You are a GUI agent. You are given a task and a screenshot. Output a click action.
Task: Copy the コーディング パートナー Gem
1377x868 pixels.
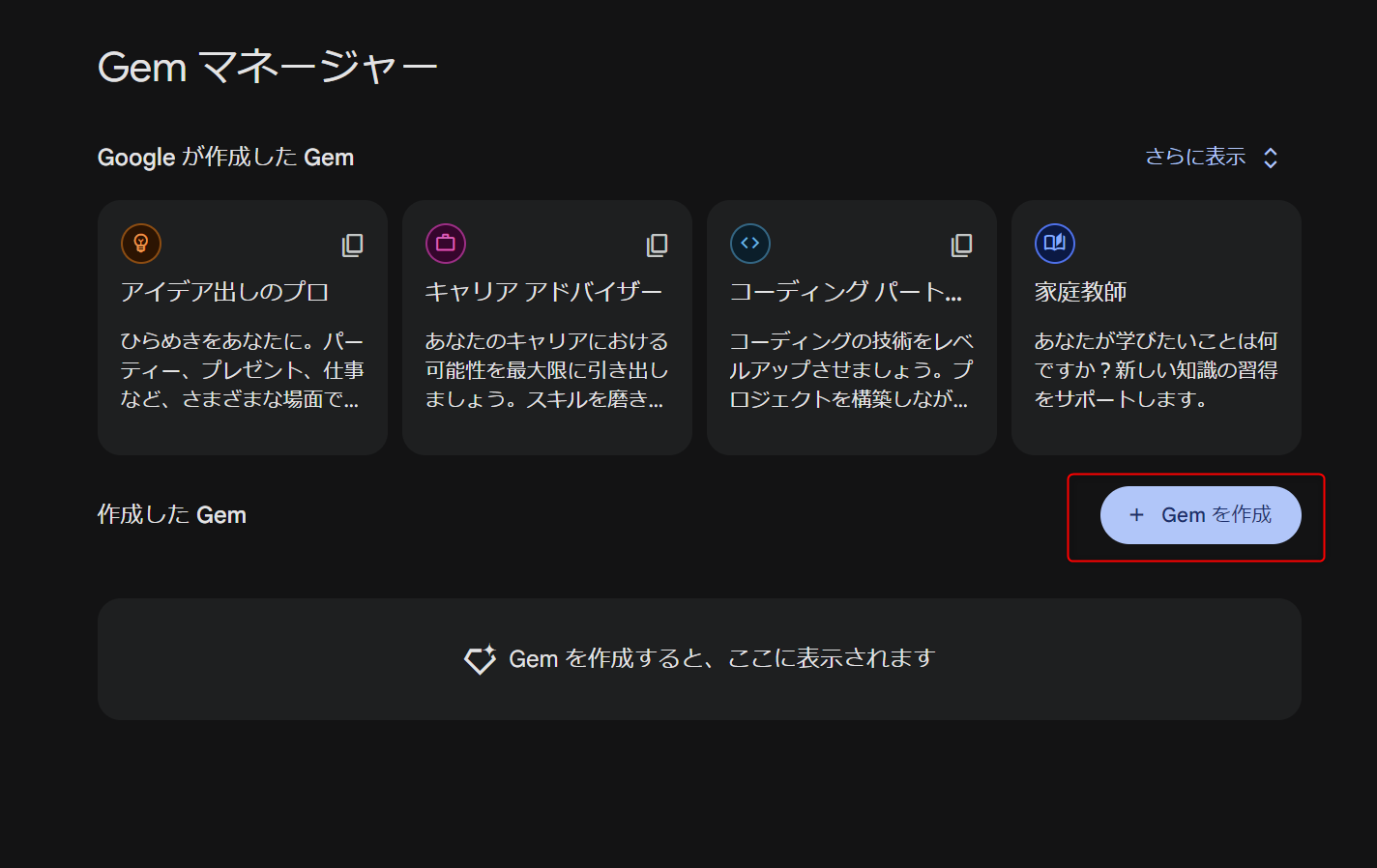(962, 246)
